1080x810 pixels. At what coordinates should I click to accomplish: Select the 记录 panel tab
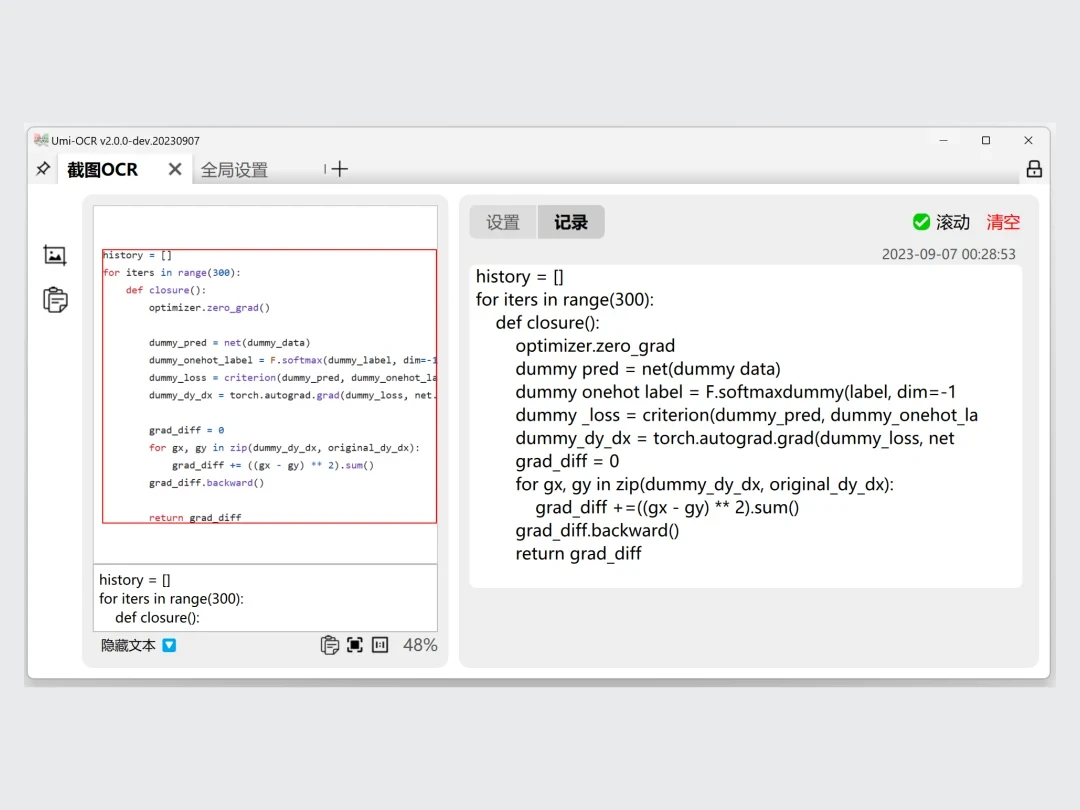point(571,222)
